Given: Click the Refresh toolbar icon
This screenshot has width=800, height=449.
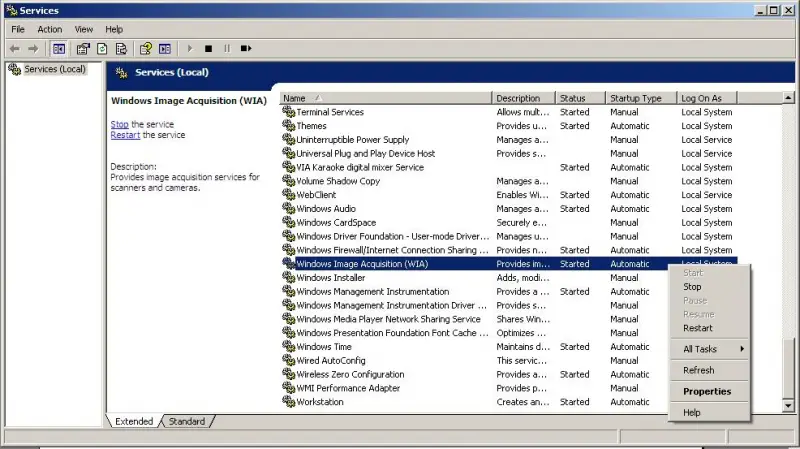Looking at the screenshot, I should click(102, 48).
